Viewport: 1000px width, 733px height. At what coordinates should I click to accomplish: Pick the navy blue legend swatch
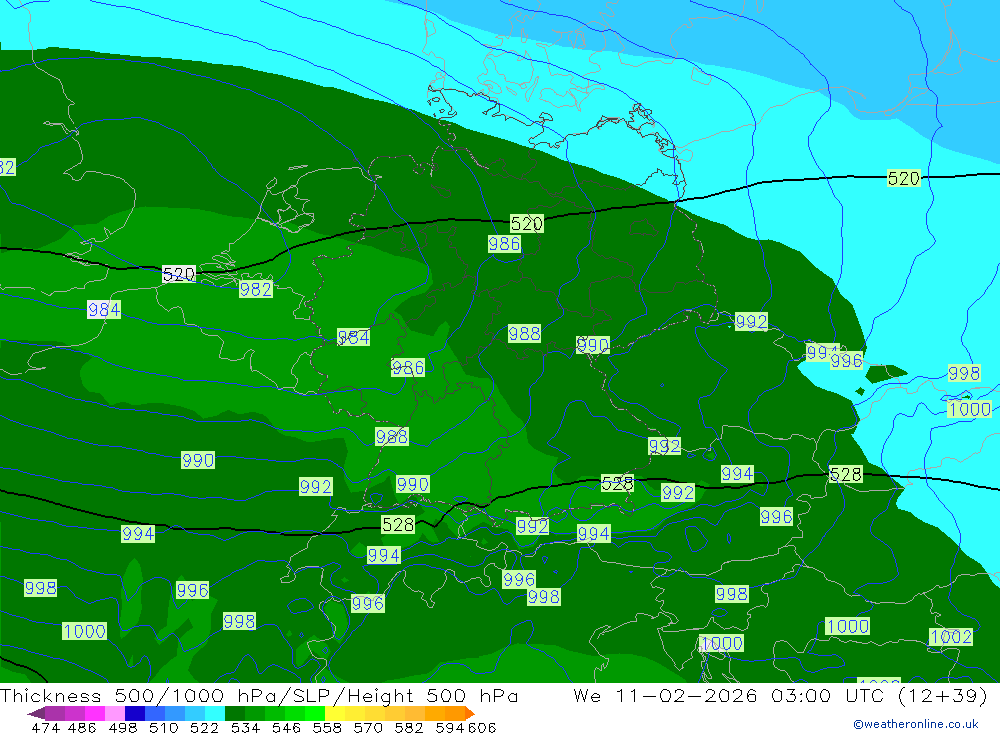tap(135, 713)
